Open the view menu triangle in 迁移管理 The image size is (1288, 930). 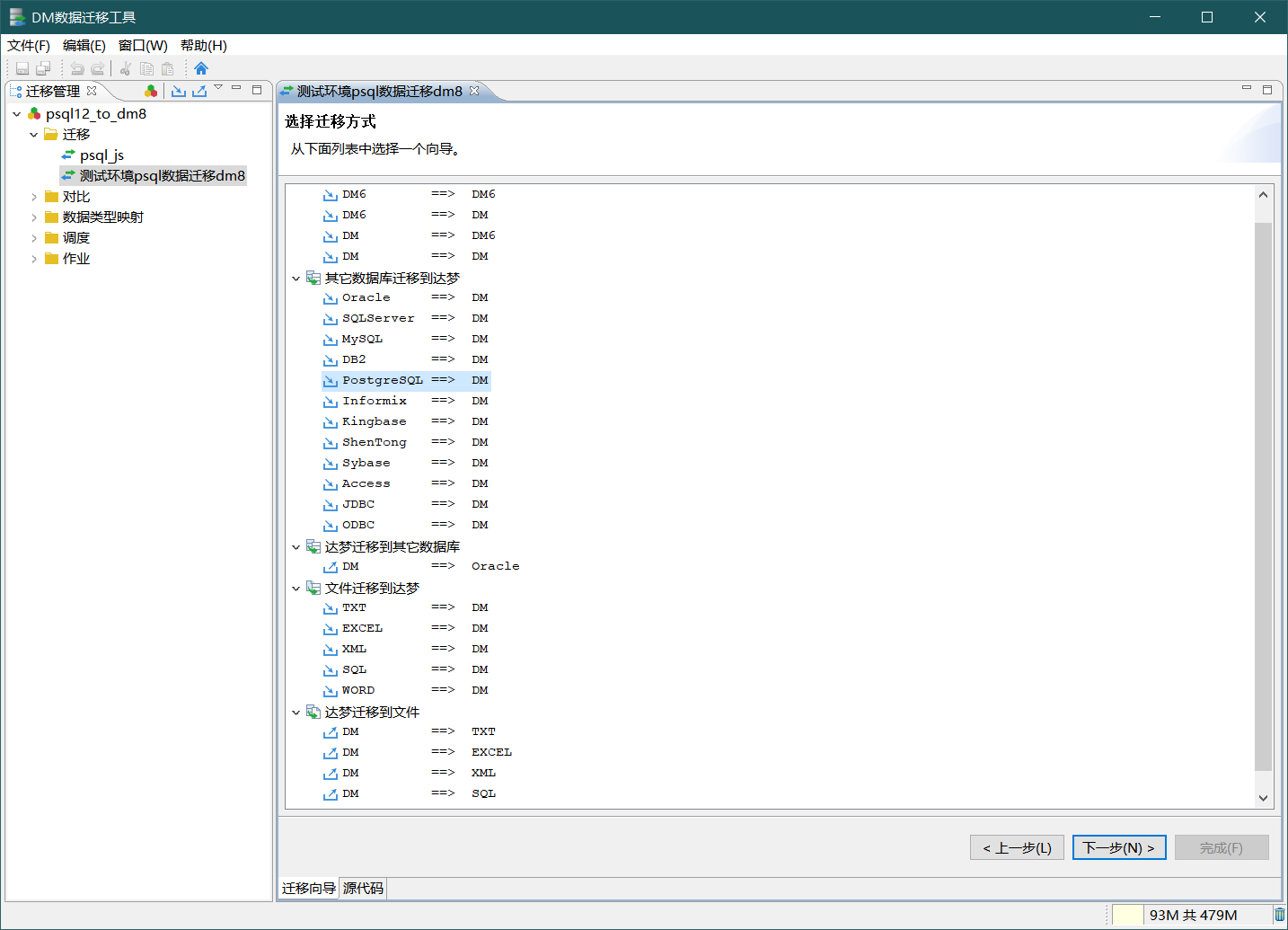[x=218, y=88]
